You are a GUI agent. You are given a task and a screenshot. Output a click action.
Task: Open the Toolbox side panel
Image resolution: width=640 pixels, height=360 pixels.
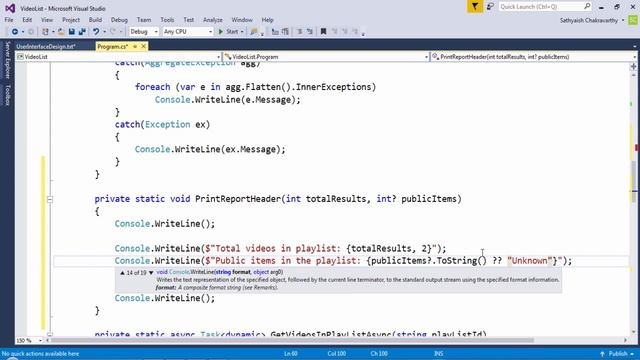coord(7,95)
